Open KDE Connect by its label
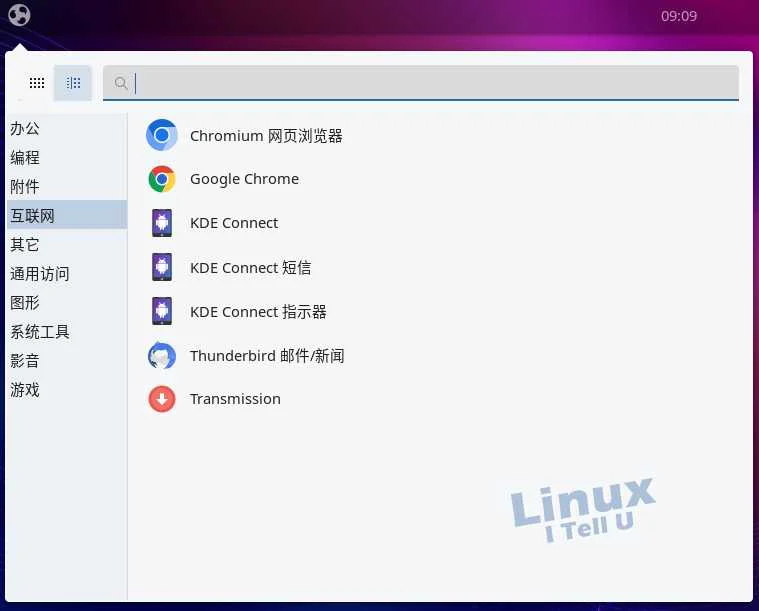Viewport: 759px width, 611px height. (234, 223)
